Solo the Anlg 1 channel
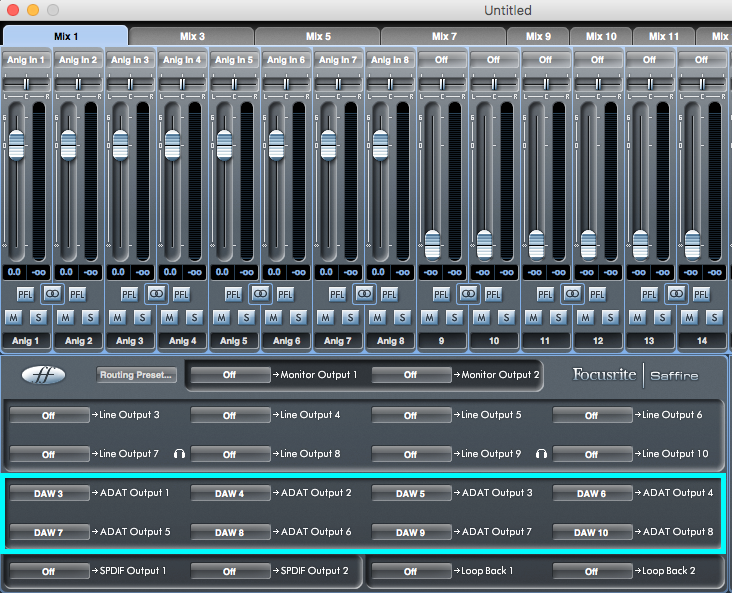This screenshot has height=593, width=732. [38, 318]
